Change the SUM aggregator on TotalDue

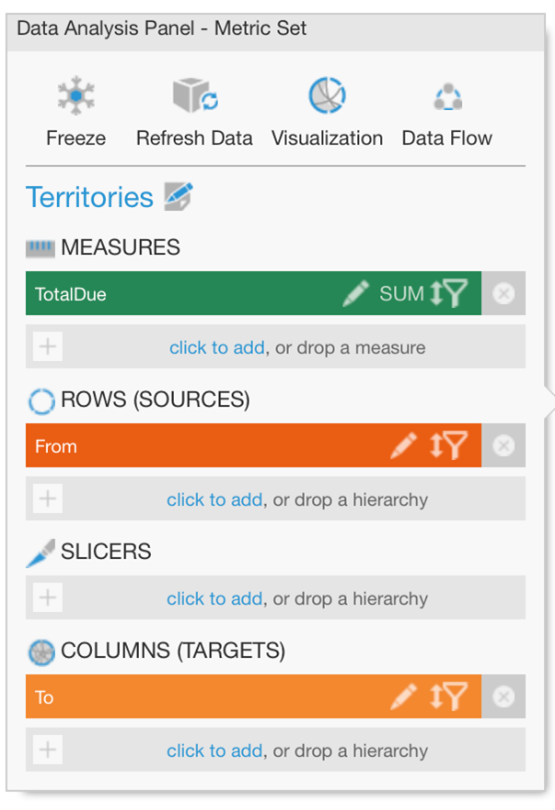click(402, 293)
